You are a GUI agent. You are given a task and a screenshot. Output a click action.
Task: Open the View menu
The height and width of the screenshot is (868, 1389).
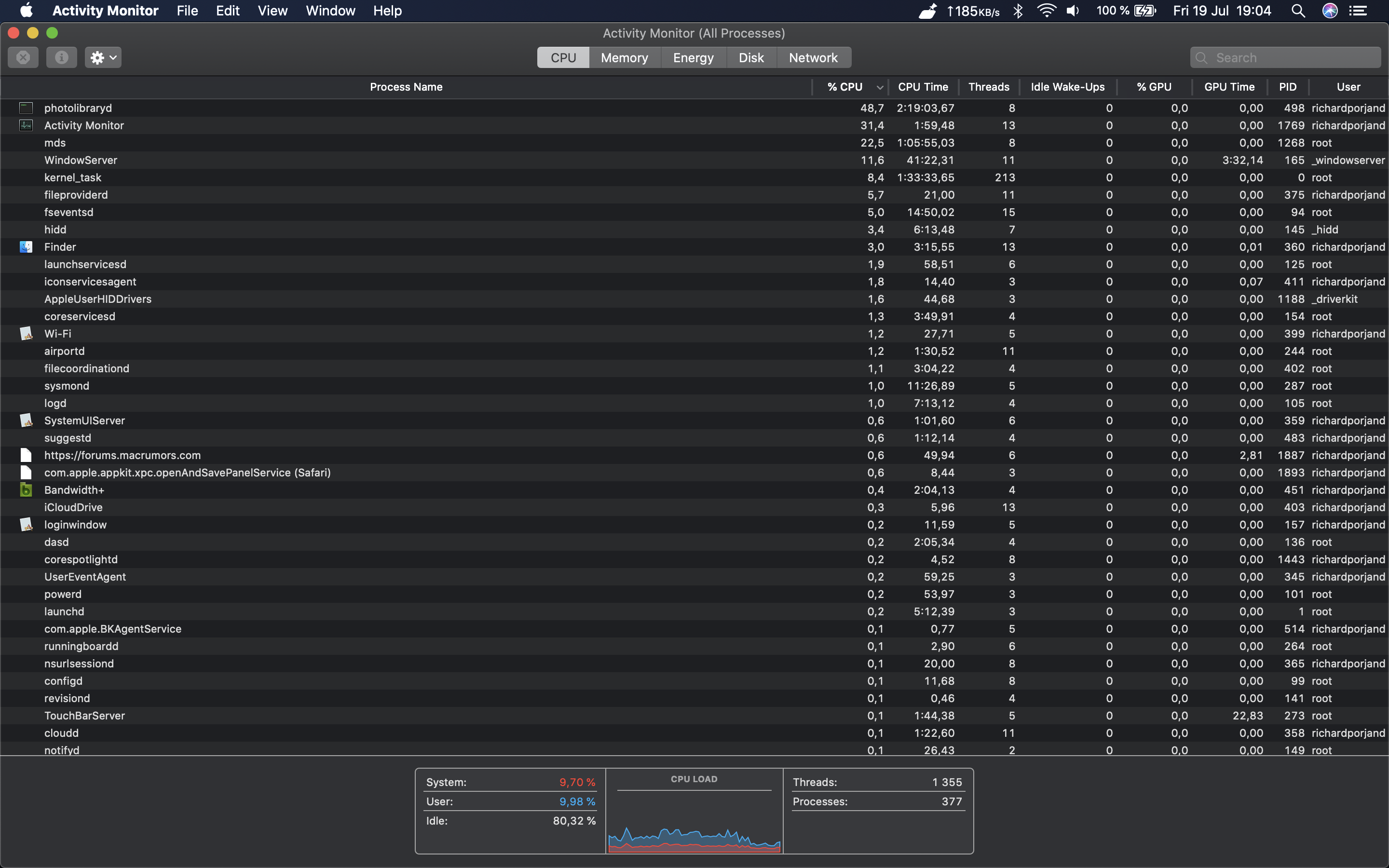pos(272,11)
